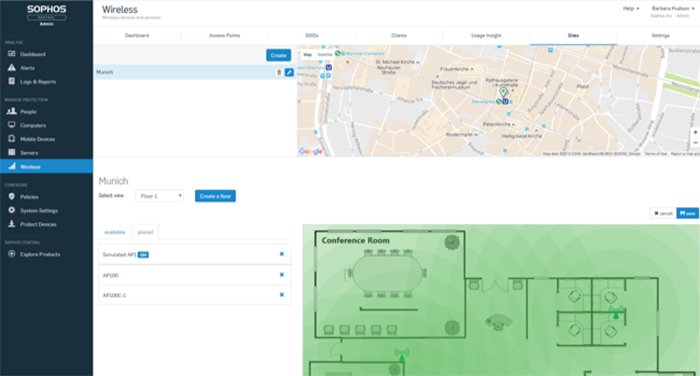Click the Sophos Central logo
The height and width of the screenshot is (376, 700).
point(46,15)
